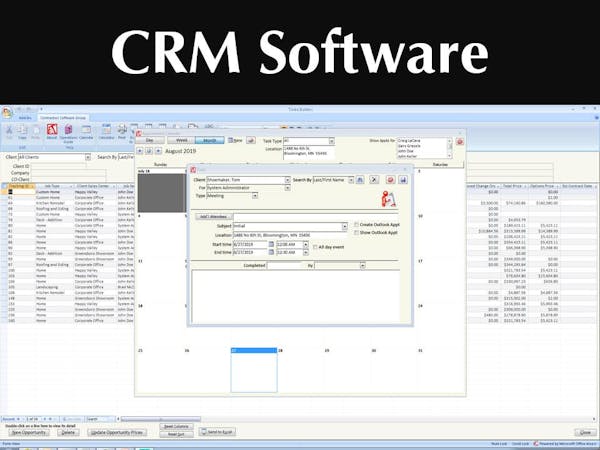600x450 pixels.
Task: Switch calendar to Day view
Action: click(150, 140)
